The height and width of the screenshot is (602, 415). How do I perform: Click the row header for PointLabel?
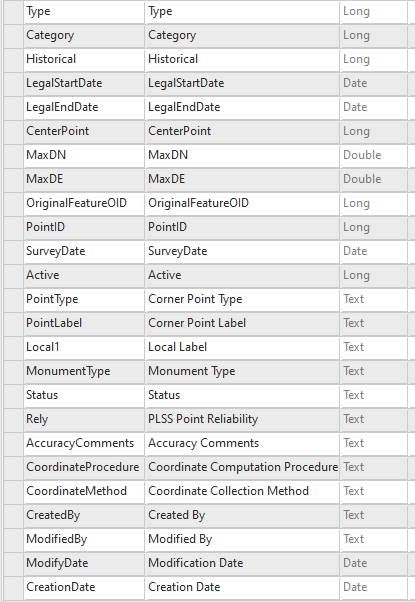[x=14, y=323]
